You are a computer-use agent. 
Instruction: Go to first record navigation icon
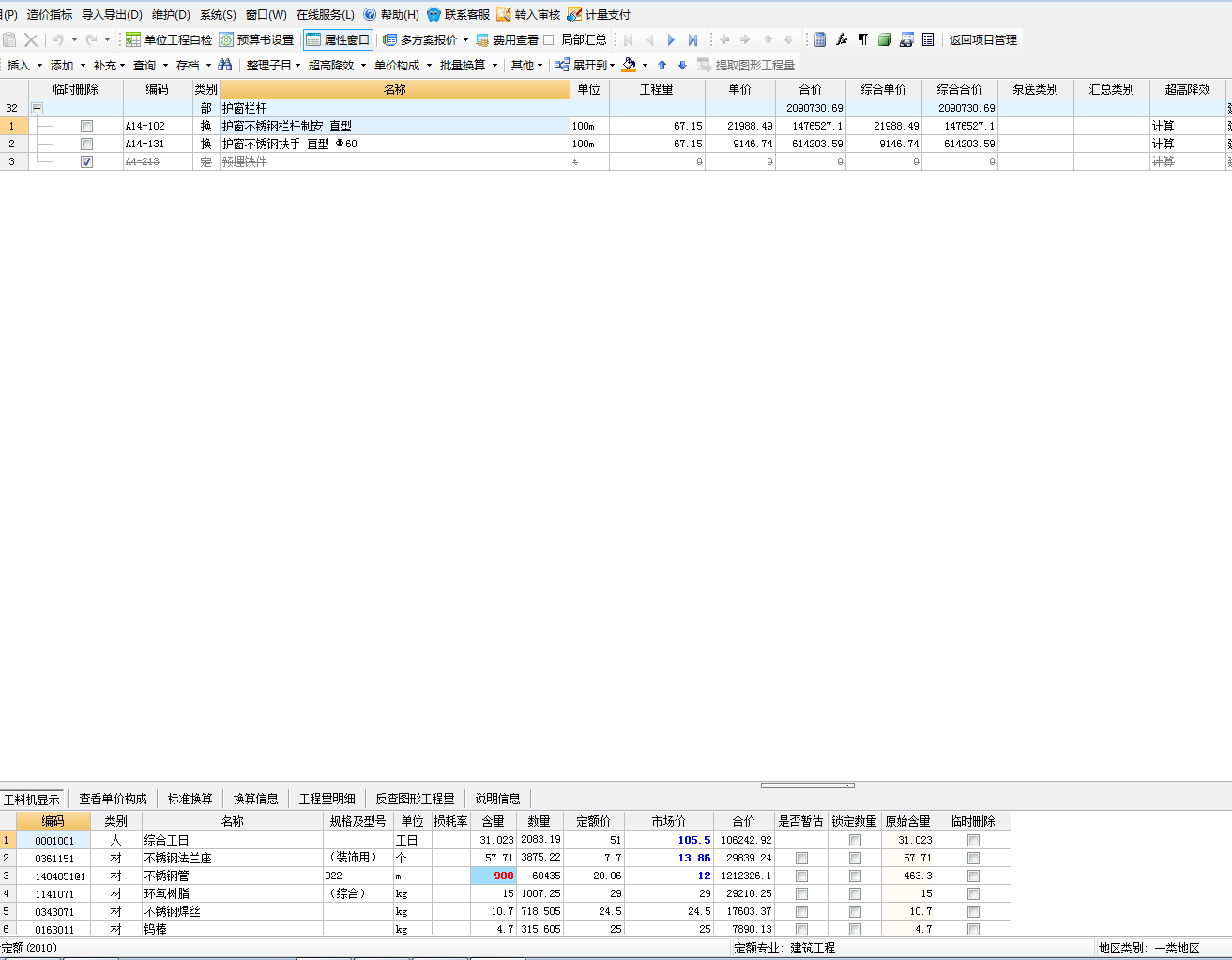pos(628,39)
